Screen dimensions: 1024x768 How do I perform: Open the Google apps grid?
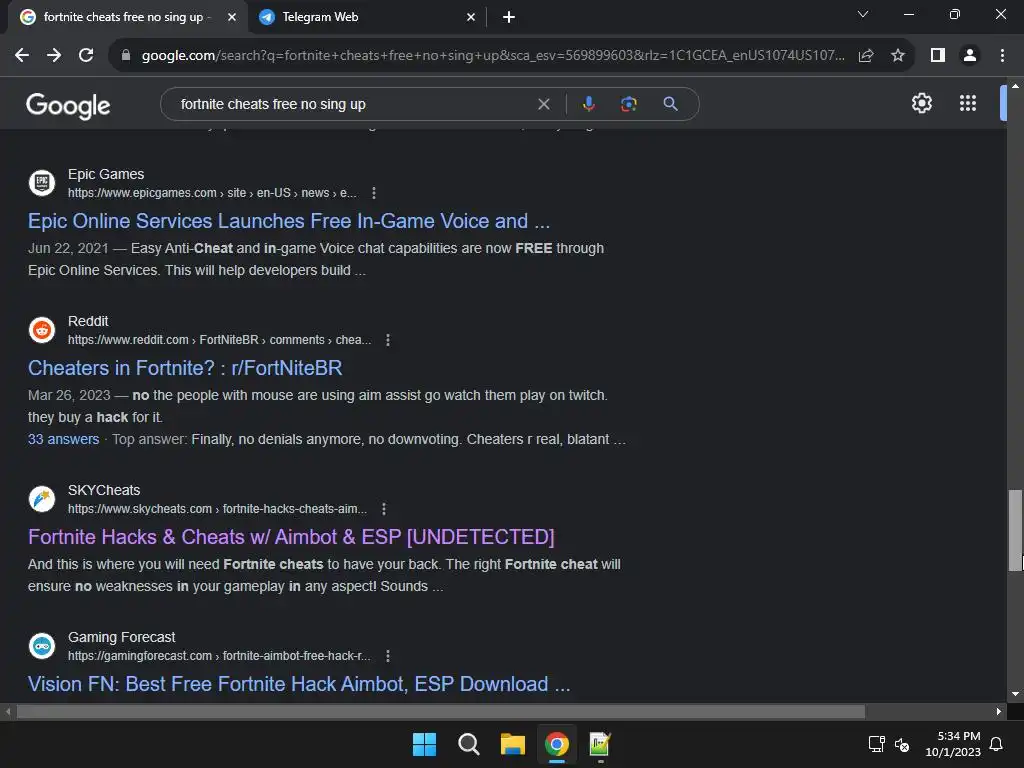(968, 103)
